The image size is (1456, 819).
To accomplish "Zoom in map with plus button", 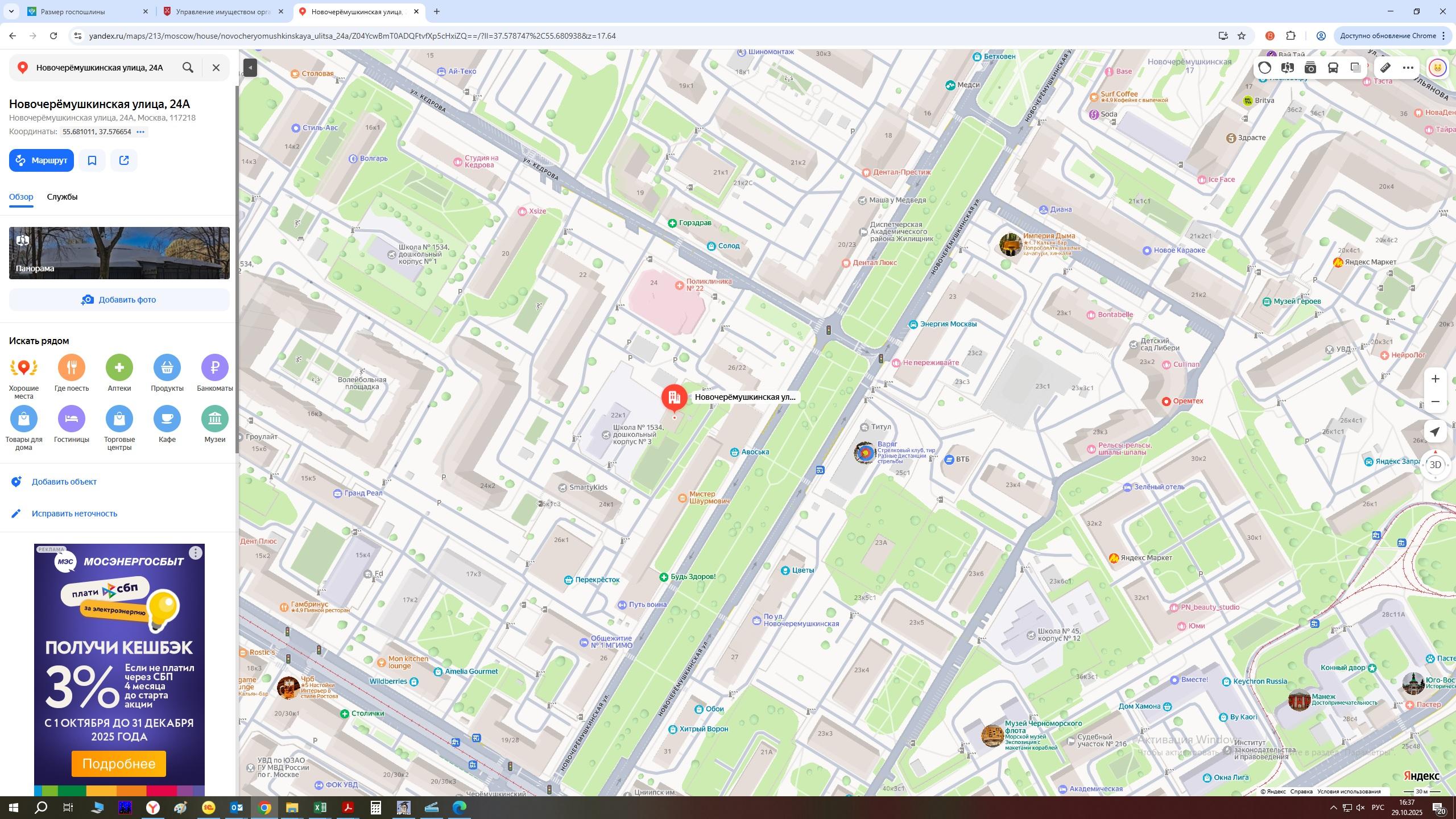I will (1435, 379).
